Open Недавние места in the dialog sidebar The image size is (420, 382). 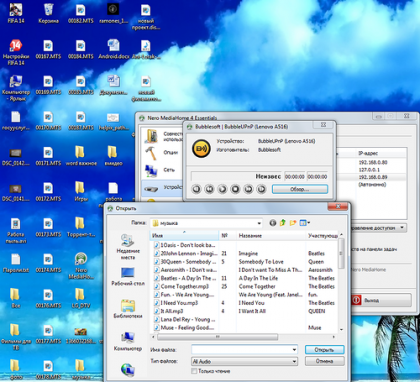(128, 247)
